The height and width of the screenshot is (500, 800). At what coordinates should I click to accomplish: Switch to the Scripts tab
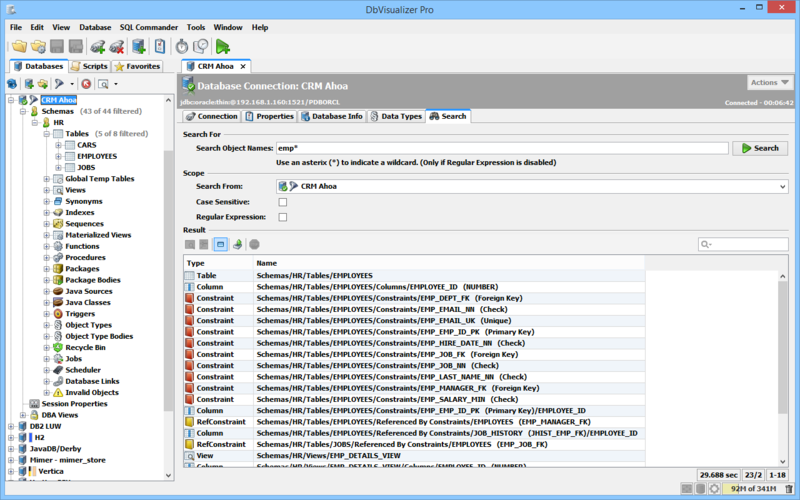point(89,66)
